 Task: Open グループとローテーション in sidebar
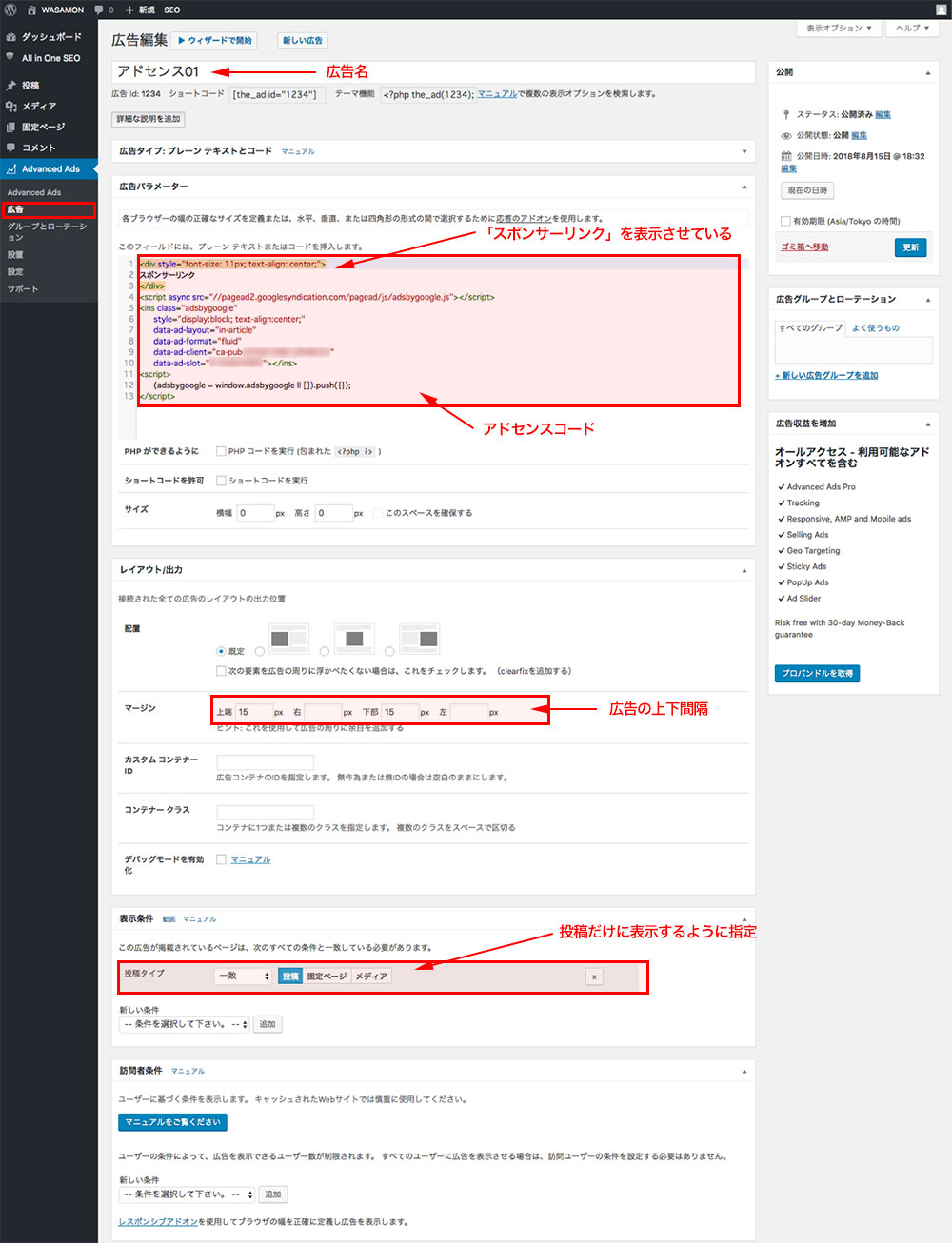click(x=49, y=232)
